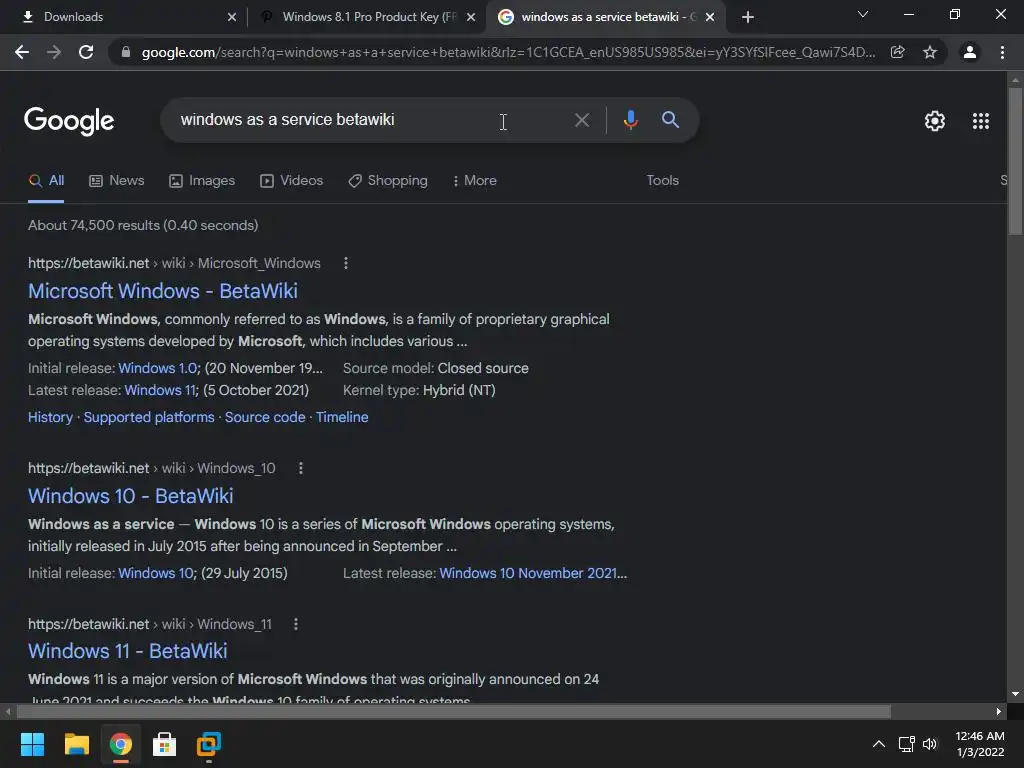Click the horizontal scrollbar thumb
1024x768 pixels.
click(x=453, y=711)
